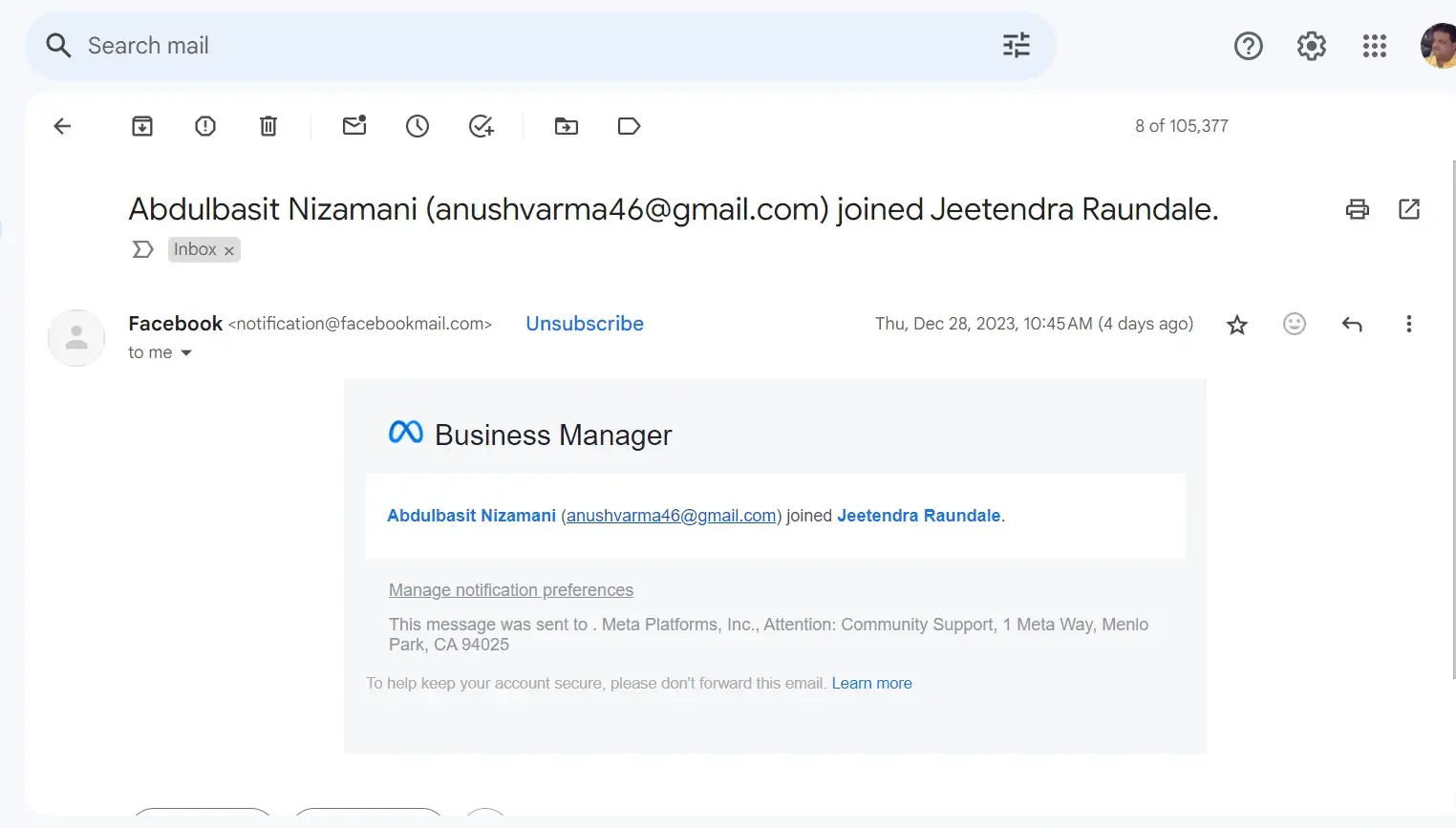Toggle the importance marker beside Inbox

(142, 249)
